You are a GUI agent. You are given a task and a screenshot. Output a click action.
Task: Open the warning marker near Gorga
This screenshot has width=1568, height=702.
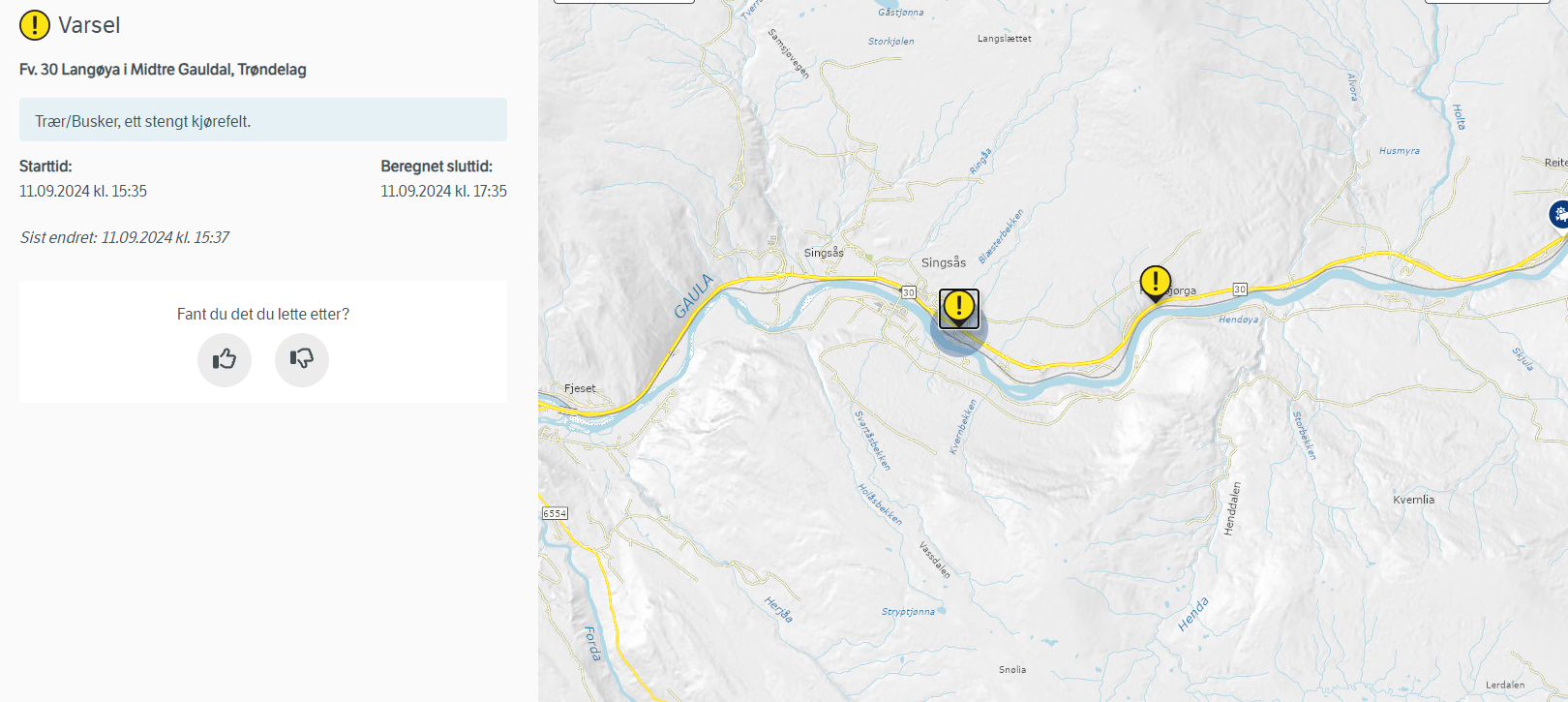(x=1155, y=283)
